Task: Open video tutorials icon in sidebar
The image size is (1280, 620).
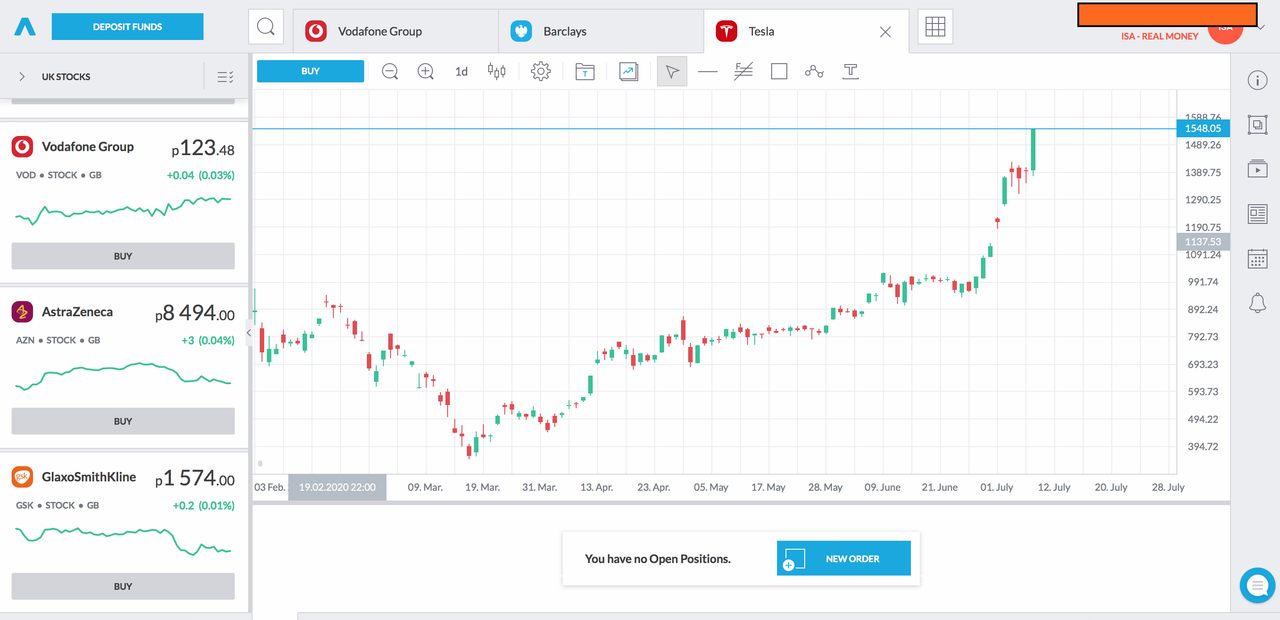Action: [1257, 169]
